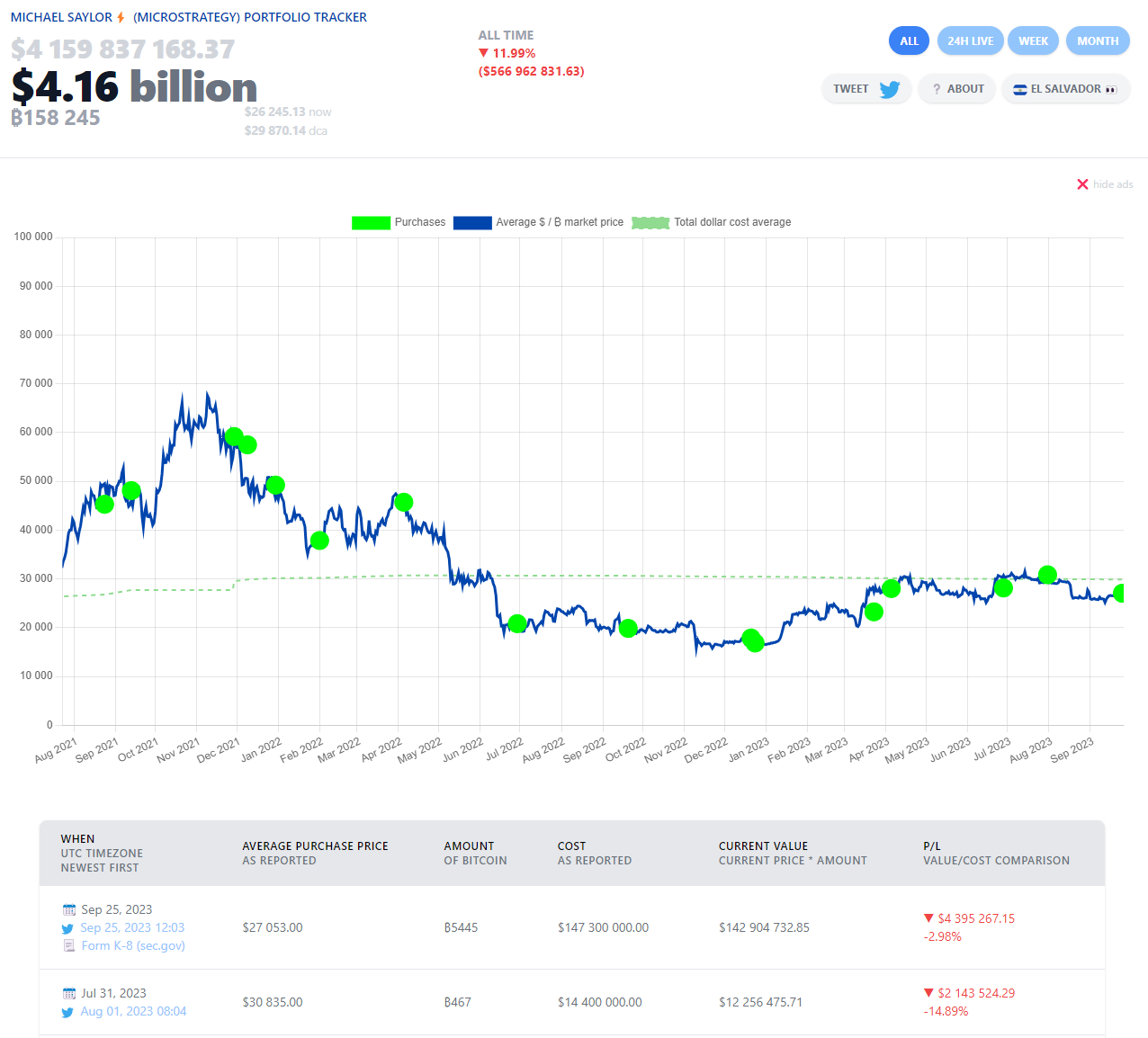Image resolution: width=1148 pixels, height=1038 pixels.
Task: Click the El Salvador flag icon
Action: pyautogui.click(x=1019, y=89)
